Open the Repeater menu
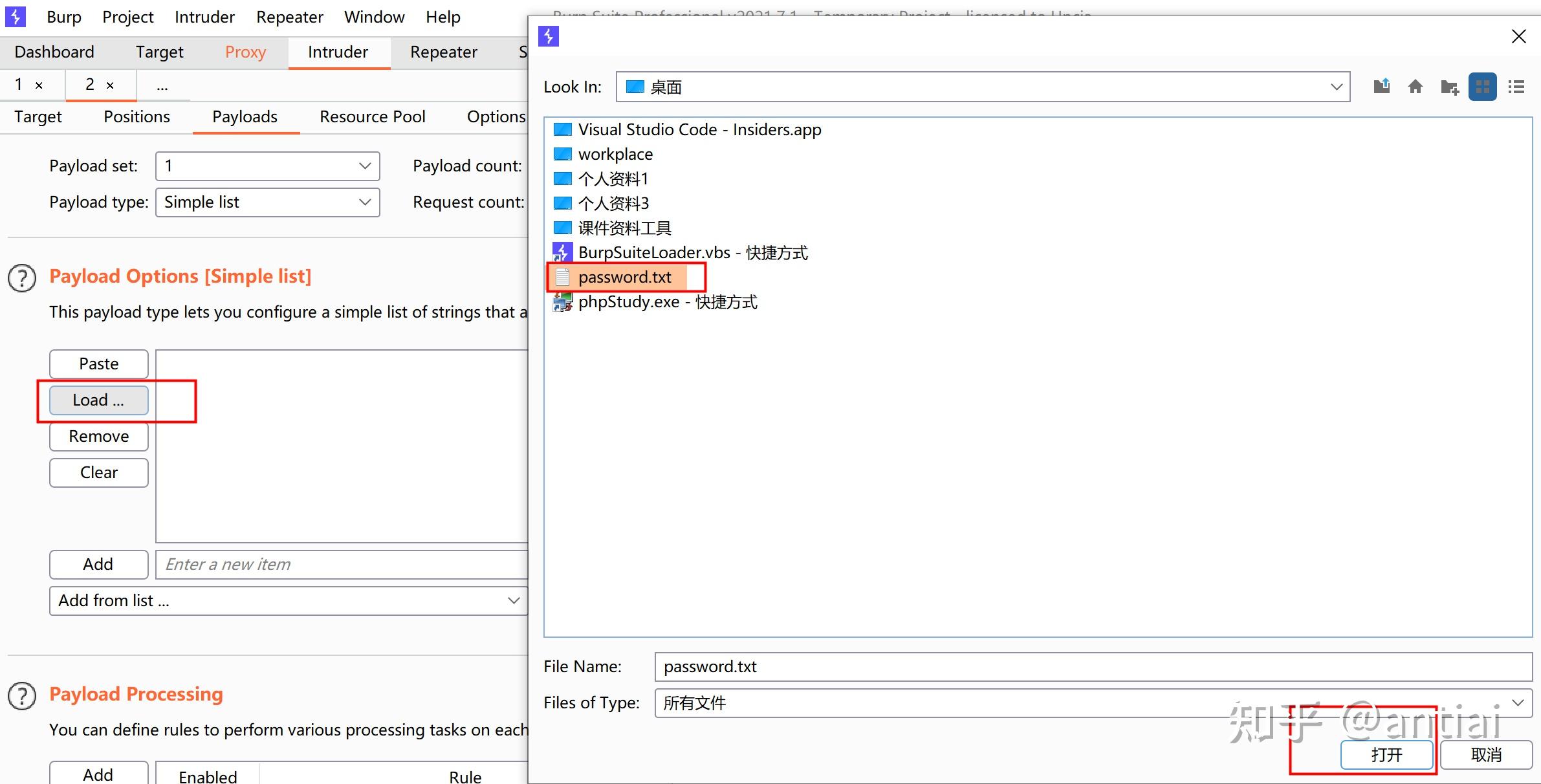 (289, 17)
